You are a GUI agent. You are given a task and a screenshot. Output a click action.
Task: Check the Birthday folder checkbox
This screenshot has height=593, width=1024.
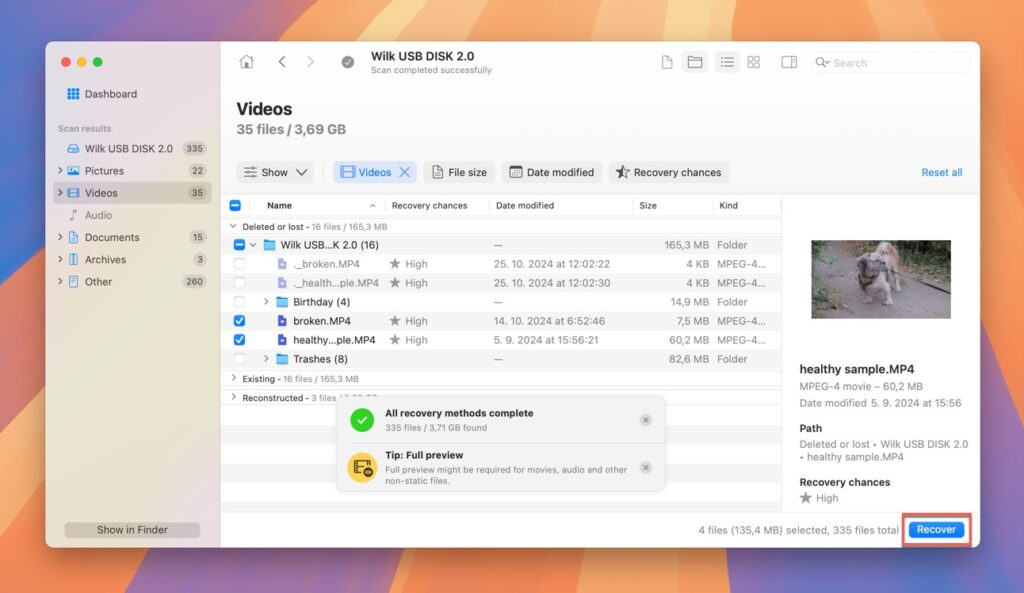pos(239,302)
